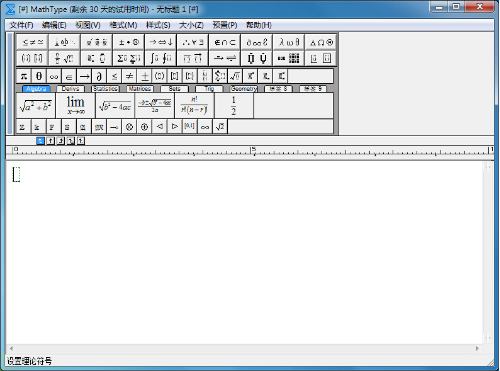This screenshot has height=371, width=500.
Task: Insert the one-half fraction expression
Action: pyautogui.click(x=234, y=106)
